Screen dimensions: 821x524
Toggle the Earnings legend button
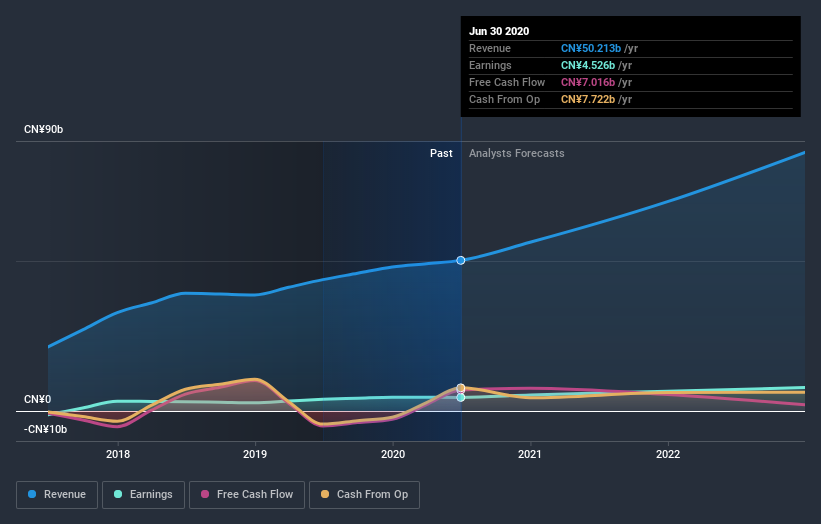click(143, 495)
